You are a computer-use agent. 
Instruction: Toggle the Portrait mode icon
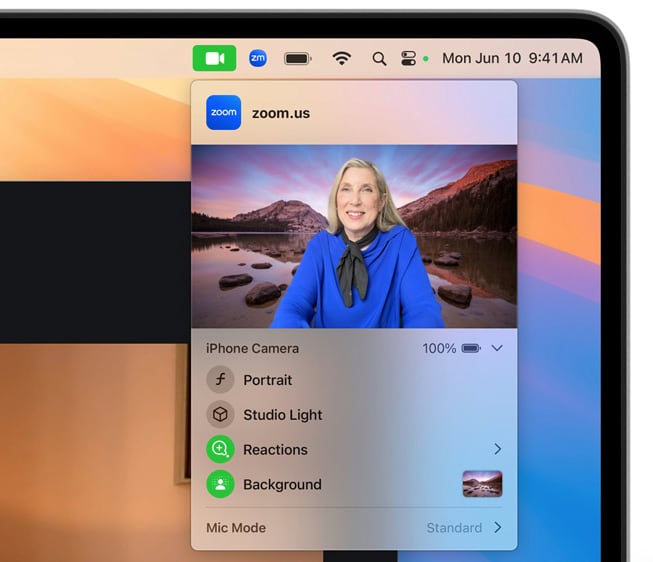click(x=220, y=380)
